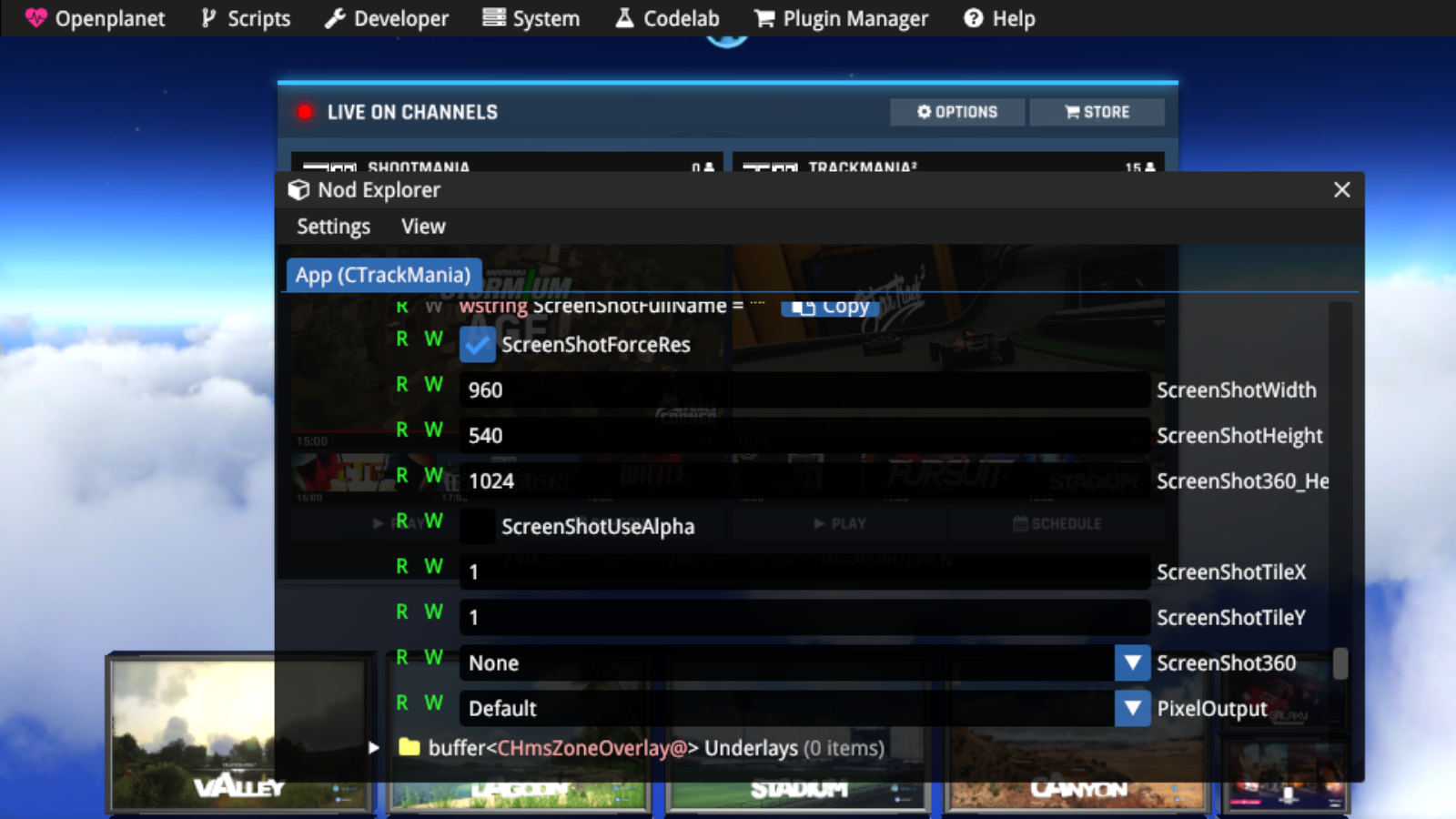Expand the buffer CHmsZoneOverlay Underlays tree item

click(374, 748)
